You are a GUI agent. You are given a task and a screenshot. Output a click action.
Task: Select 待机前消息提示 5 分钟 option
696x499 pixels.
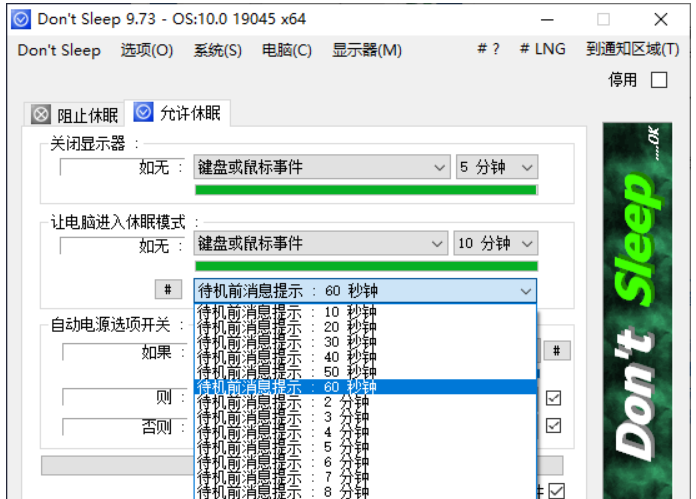click(365, 447)
